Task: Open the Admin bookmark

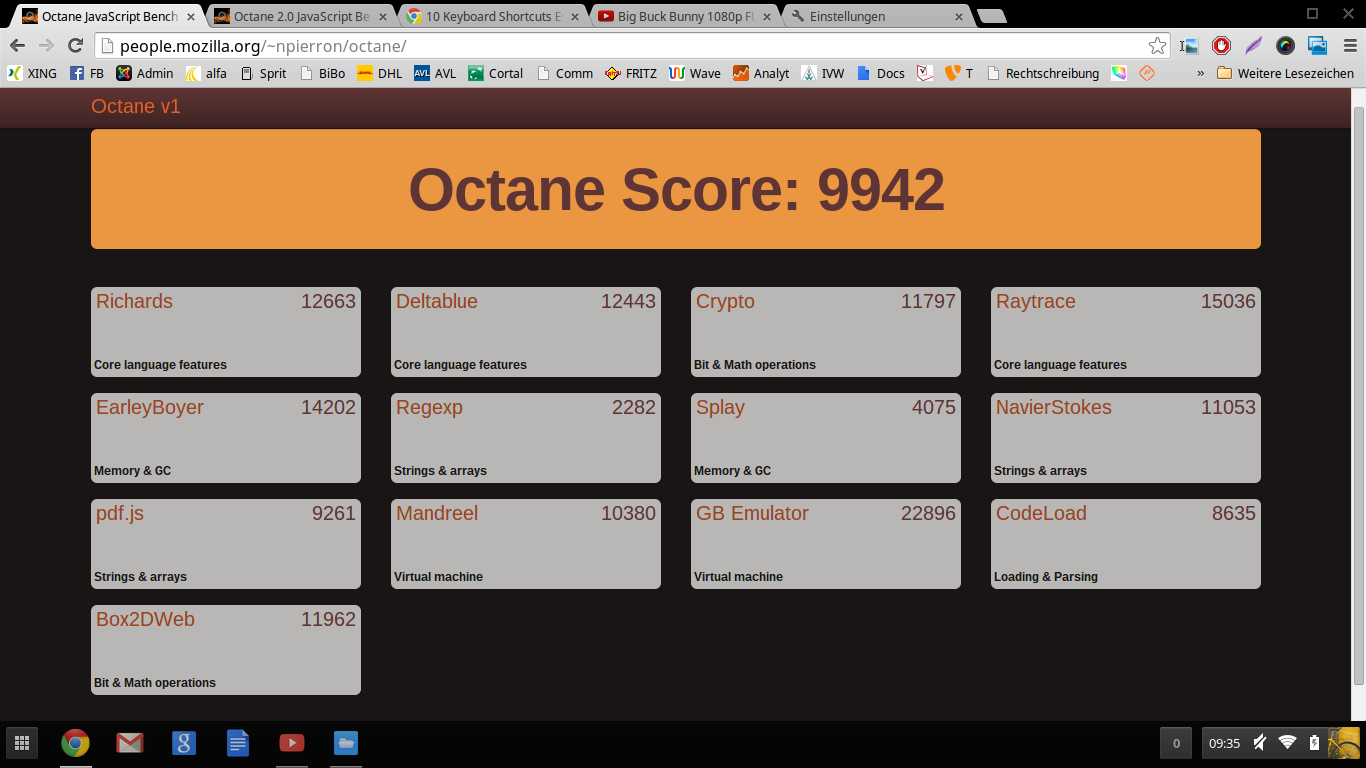Action: point(145,73)
